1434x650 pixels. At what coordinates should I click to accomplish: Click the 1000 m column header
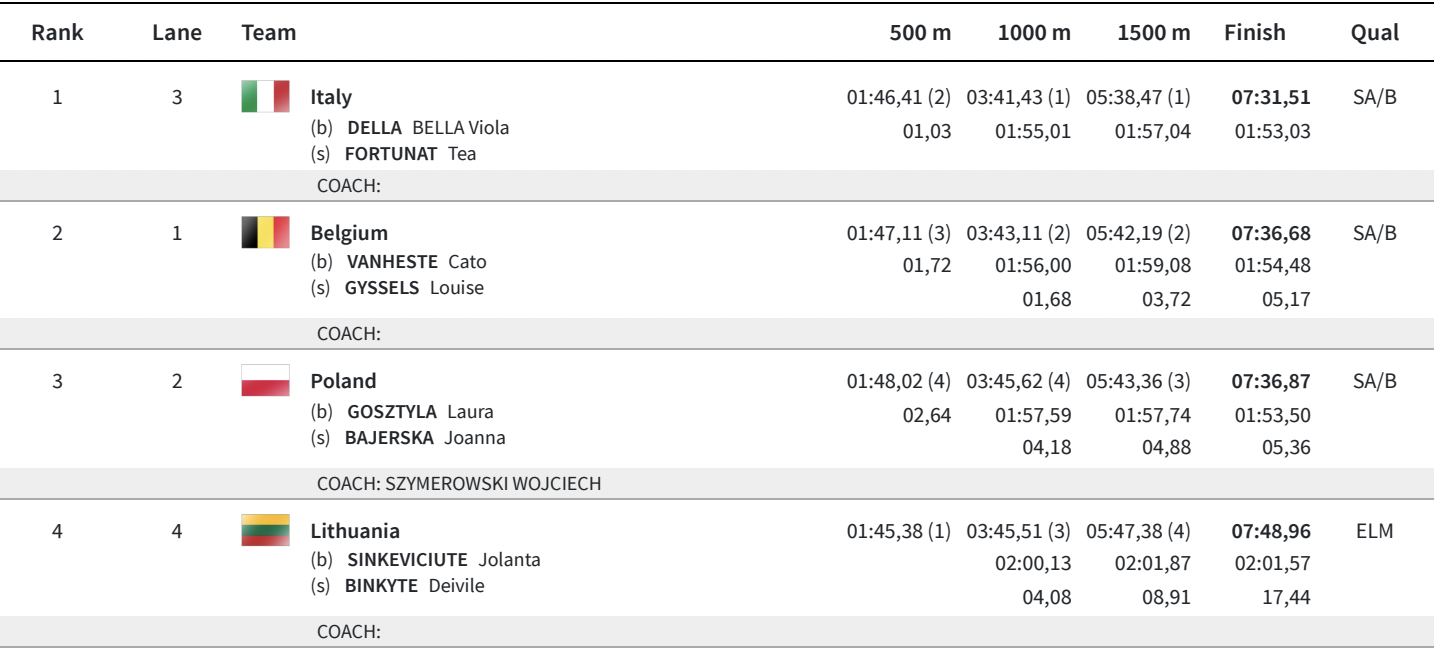pyautogui.click(x=1034, y=32)
